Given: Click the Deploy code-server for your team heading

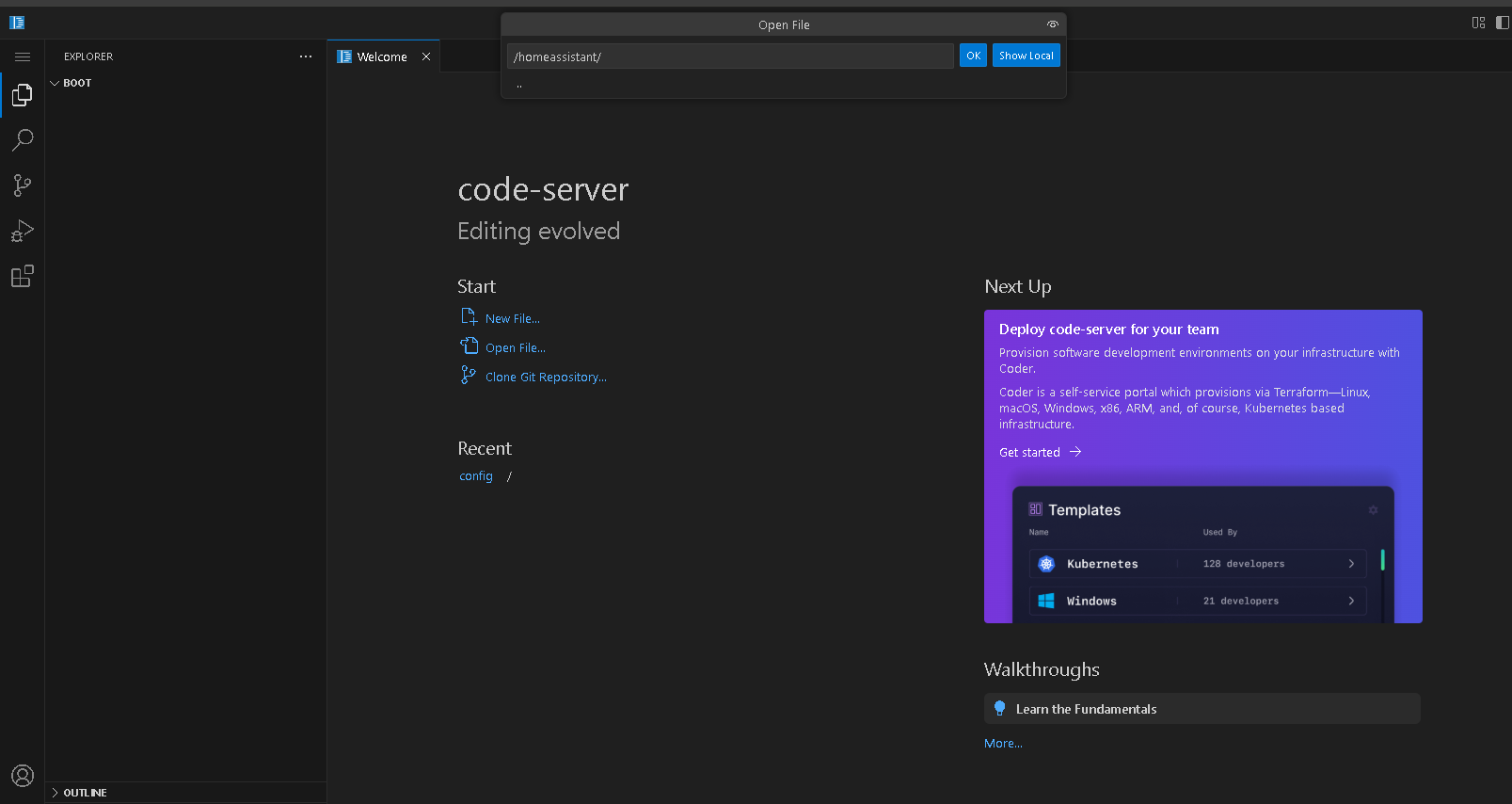Looking at the screenshot, I should (x=1109, y=330).
